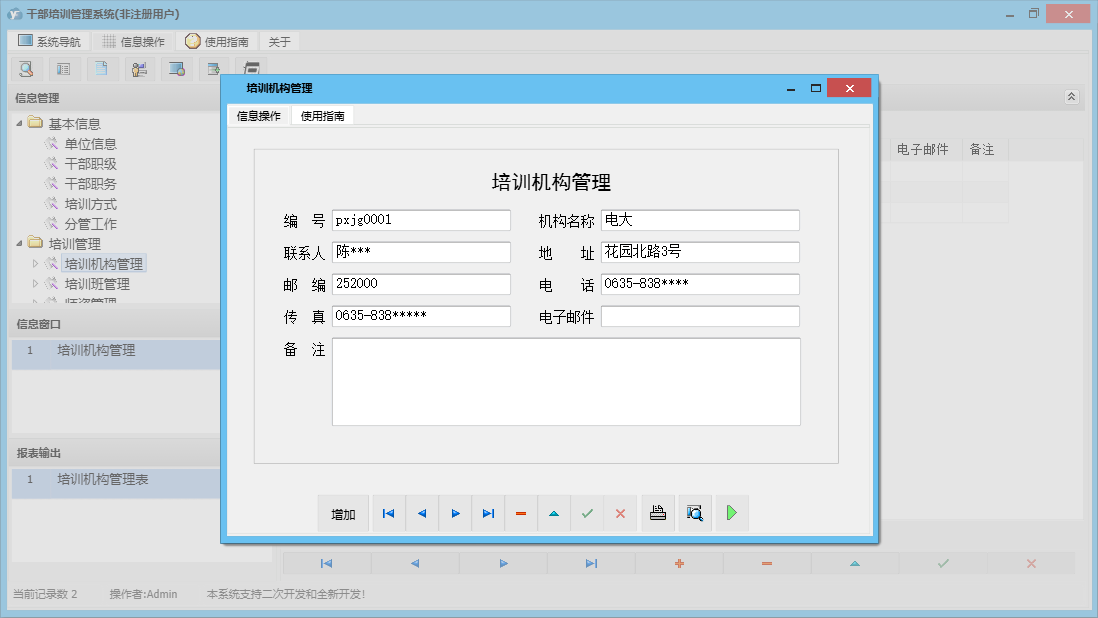Open the 信息操作 menu in the menu bar
The image size is (1098, 618).
pos(135,41)
